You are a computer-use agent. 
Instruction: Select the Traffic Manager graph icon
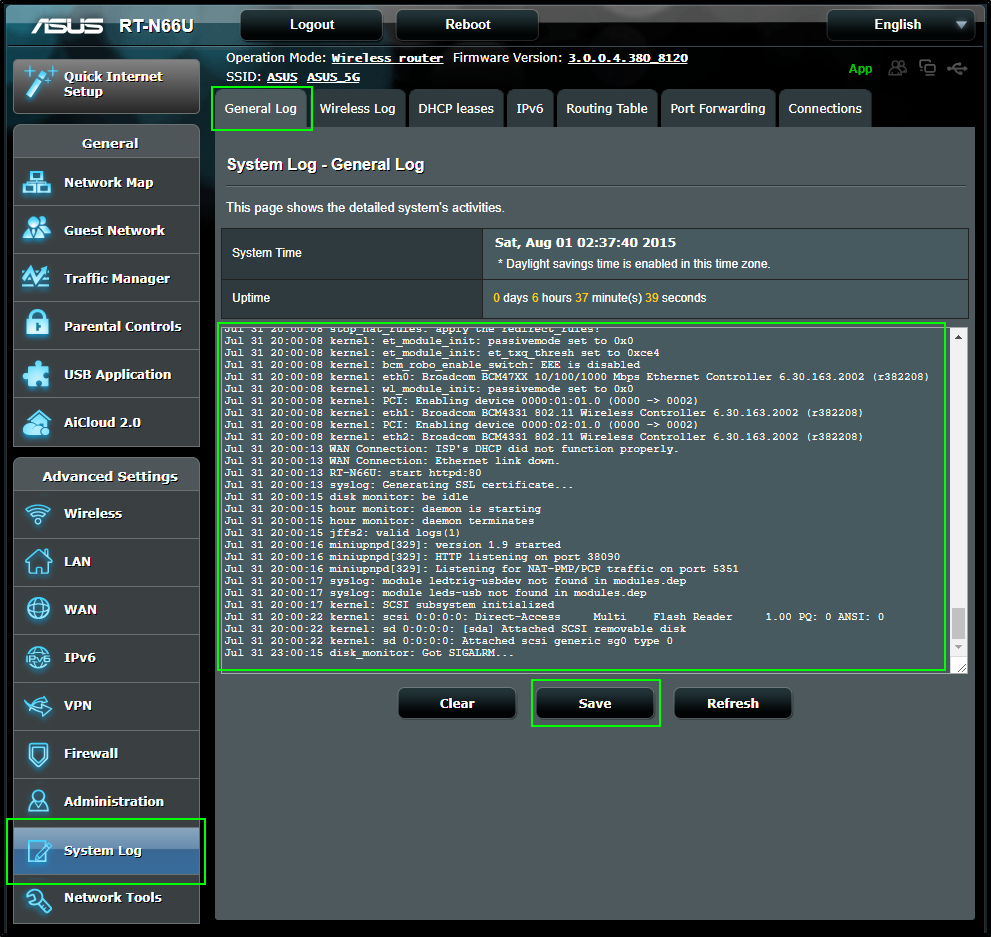pyautogui.click(x=36, y=277)
